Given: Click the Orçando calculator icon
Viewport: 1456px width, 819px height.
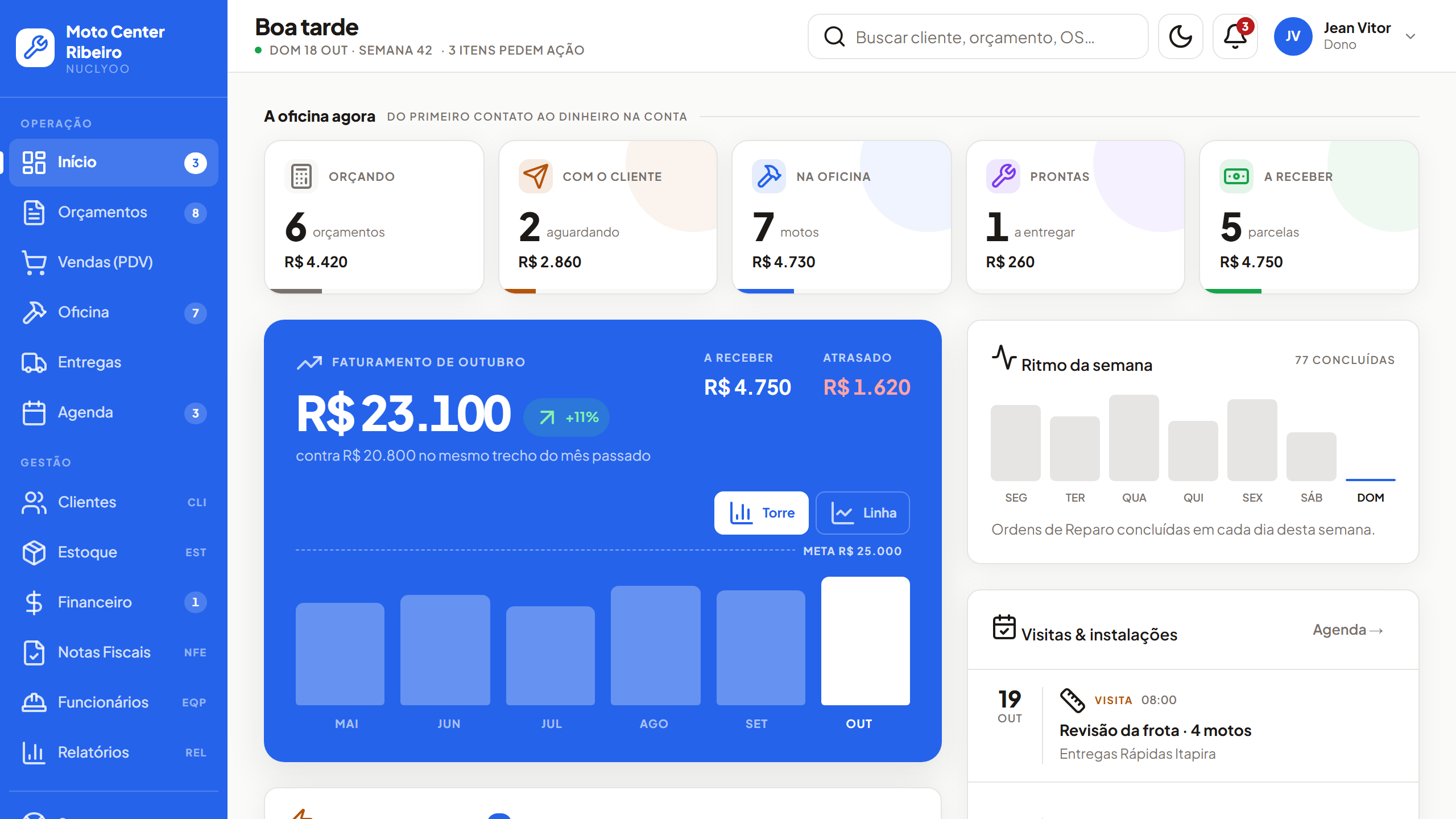Looking at the screenshot, I should click(x=301, y=176).
